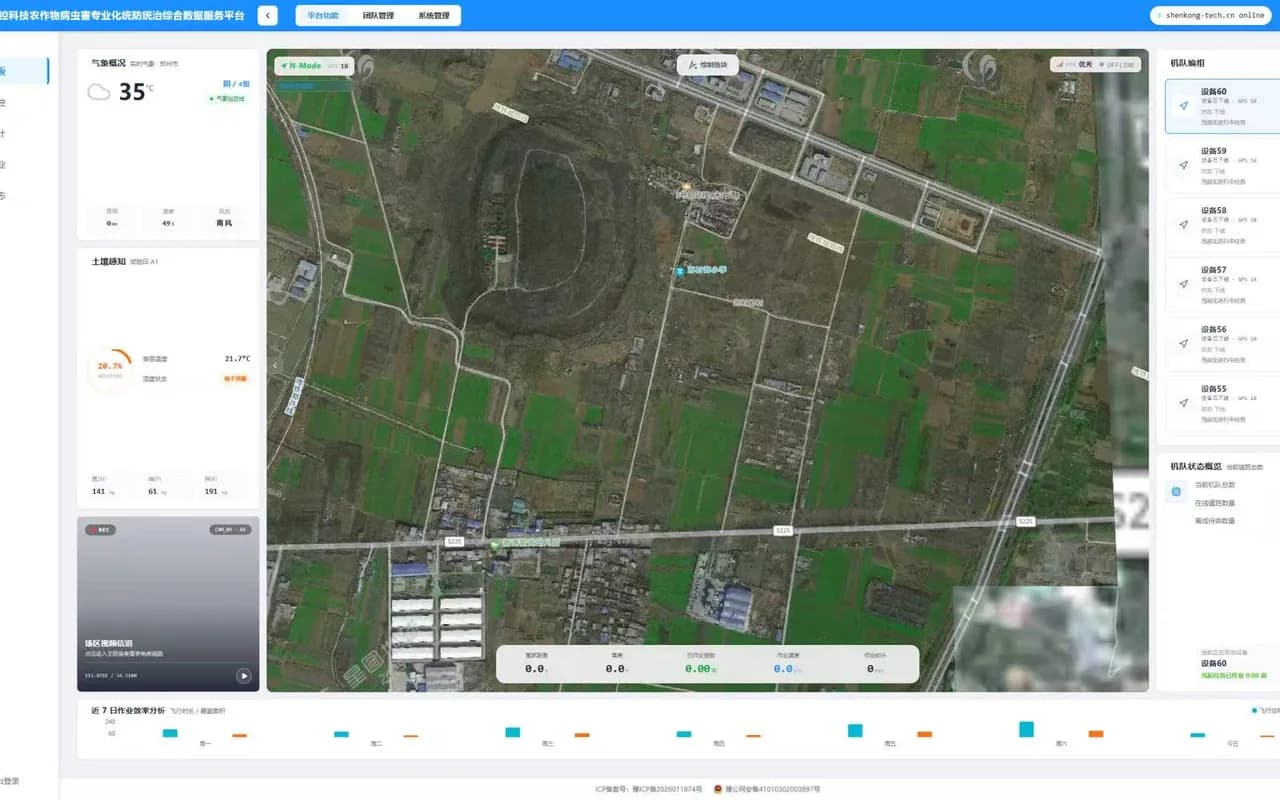Click the fleet status overview blue icon

tap(1176, 492)
